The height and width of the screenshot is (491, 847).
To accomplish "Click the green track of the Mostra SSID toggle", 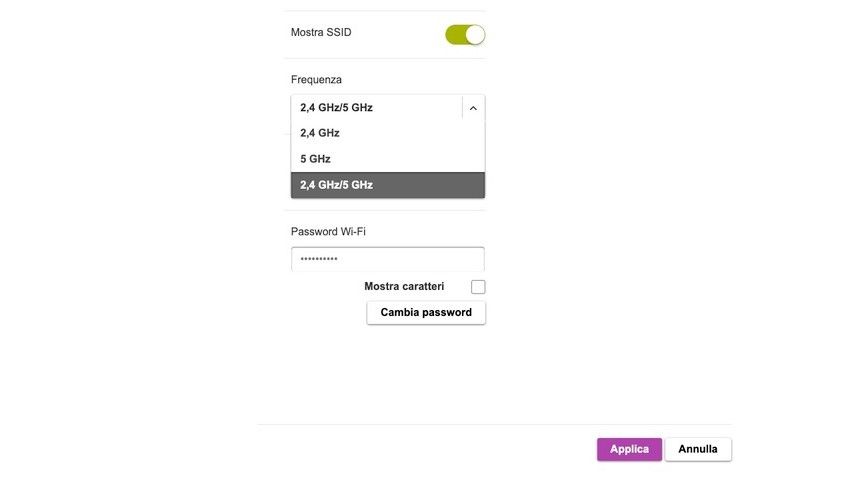I will pos(455,35).
